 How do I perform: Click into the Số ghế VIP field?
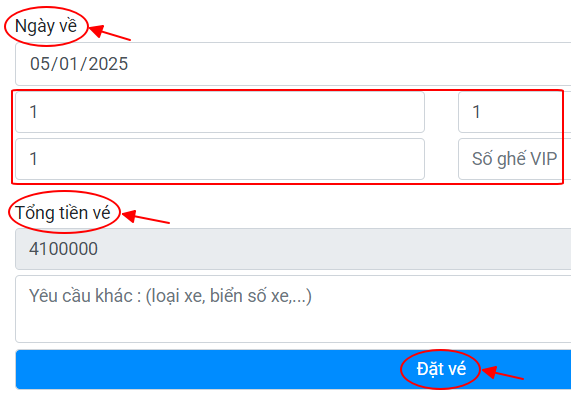[515, 159]
